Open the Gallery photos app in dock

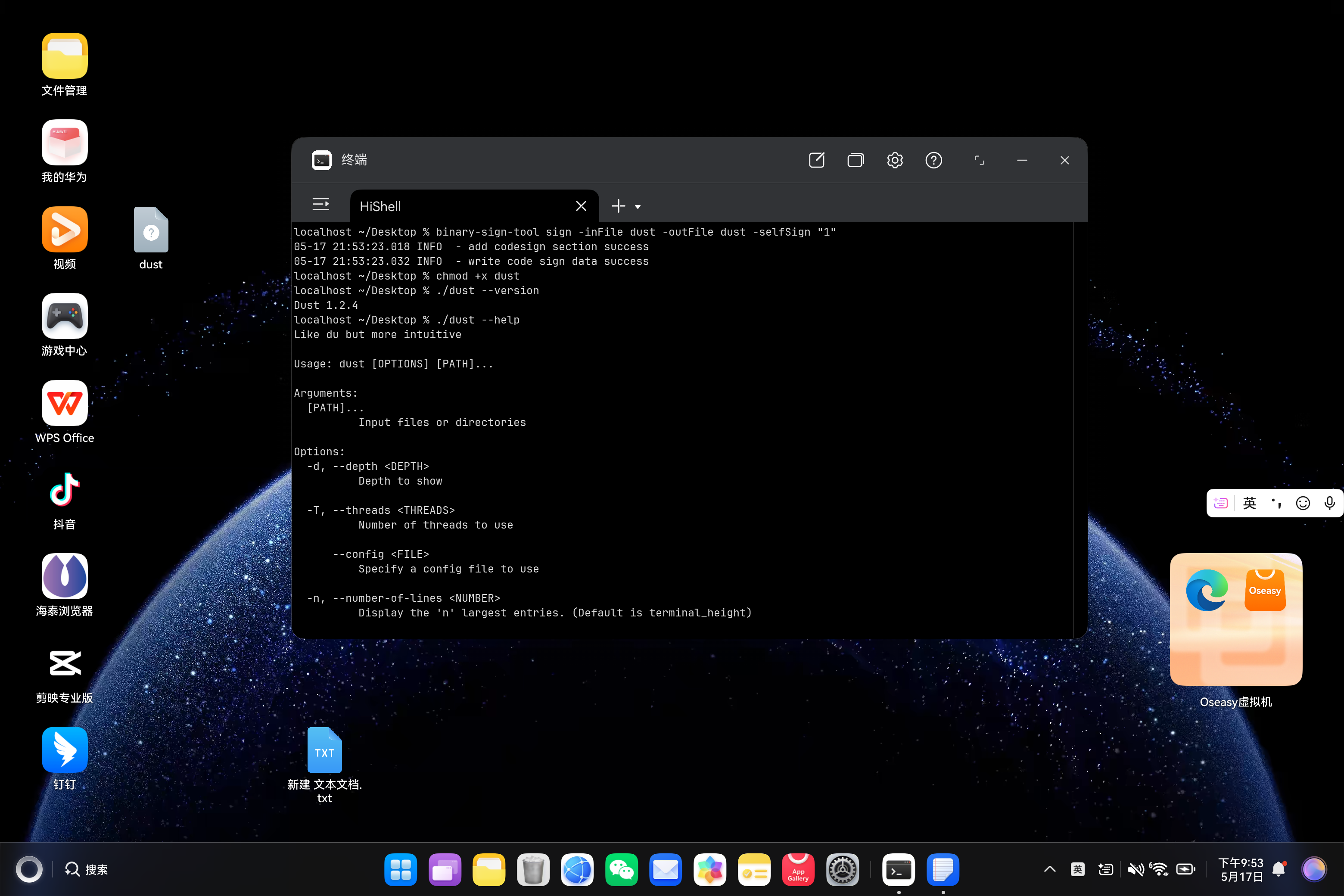point(710,870)
